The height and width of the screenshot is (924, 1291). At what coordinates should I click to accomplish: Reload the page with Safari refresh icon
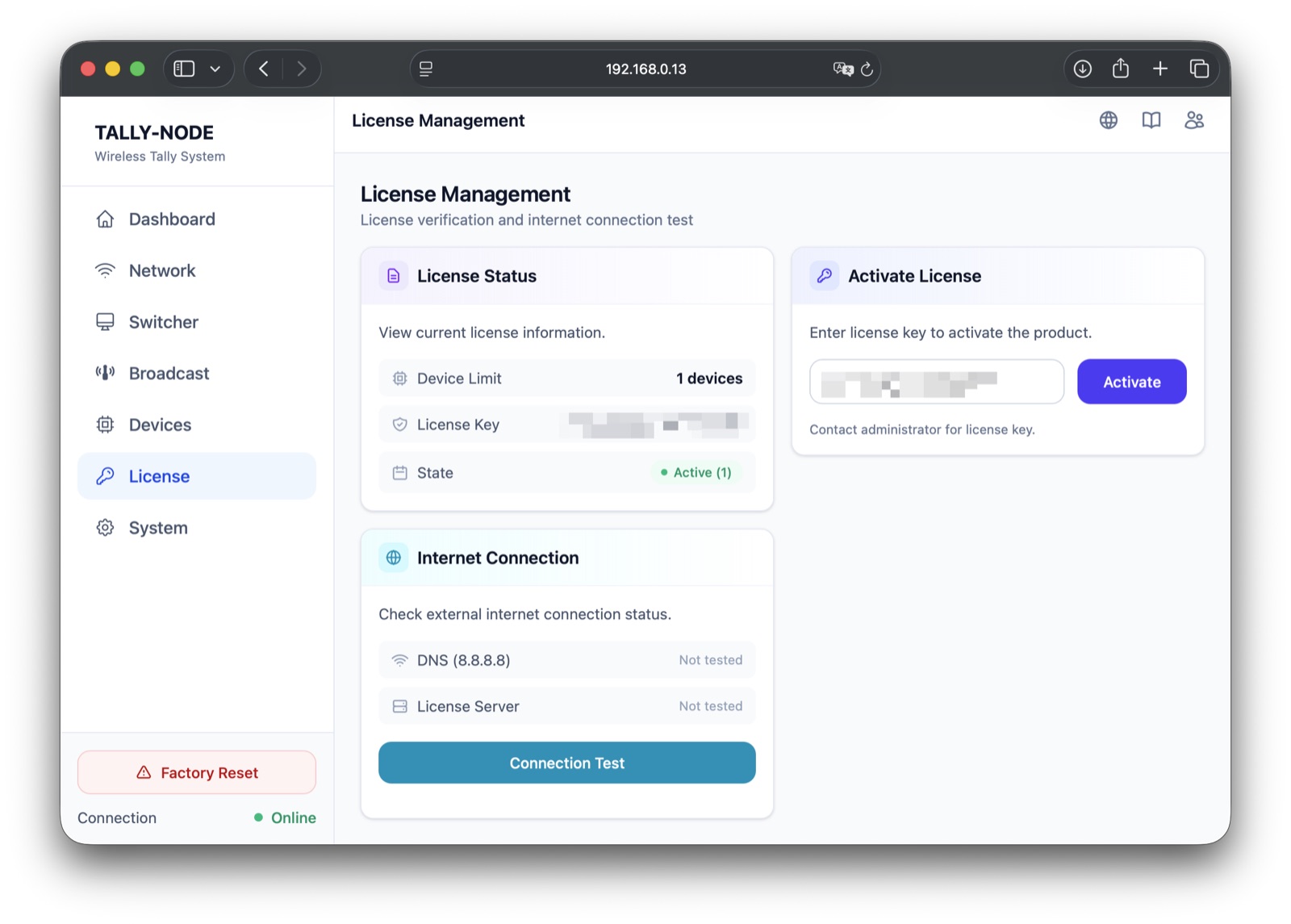coord(867,69)
